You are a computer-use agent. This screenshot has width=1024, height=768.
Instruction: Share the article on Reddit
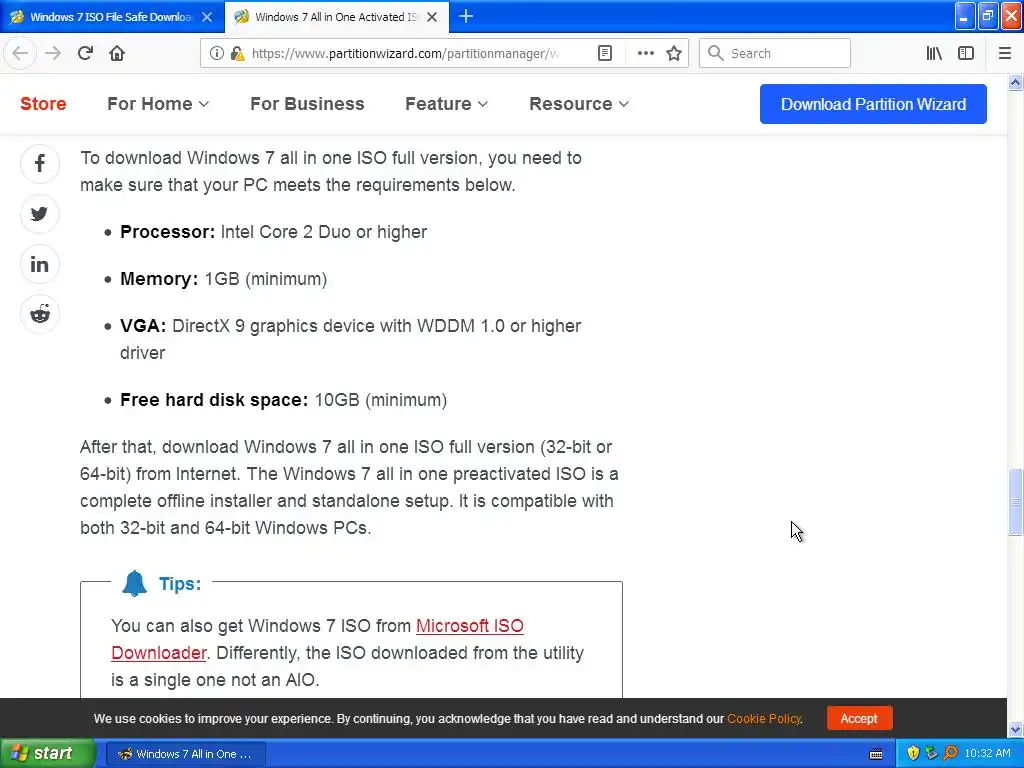40,314
